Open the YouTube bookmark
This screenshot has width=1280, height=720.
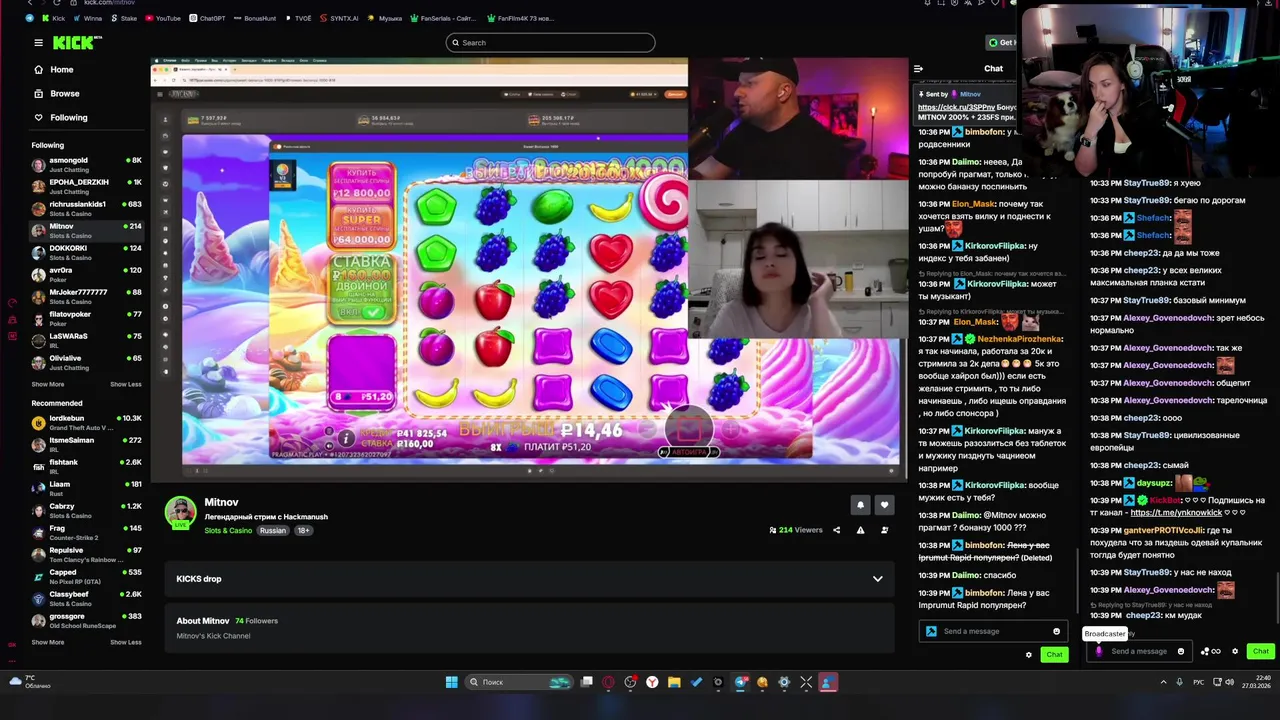pyautogui.click(x=163, y=18)
